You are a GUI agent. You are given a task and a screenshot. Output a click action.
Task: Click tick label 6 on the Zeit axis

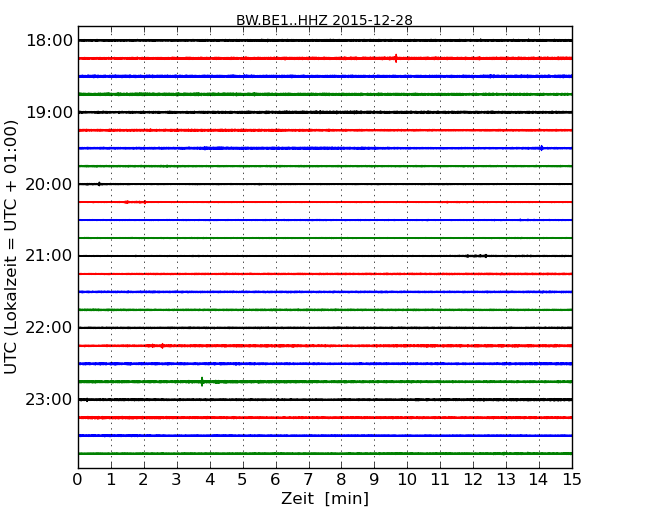click(x=275, y=479)
